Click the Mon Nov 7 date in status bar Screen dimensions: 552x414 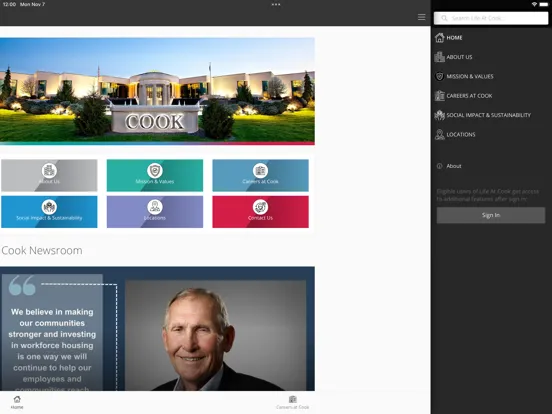point(32,4)
